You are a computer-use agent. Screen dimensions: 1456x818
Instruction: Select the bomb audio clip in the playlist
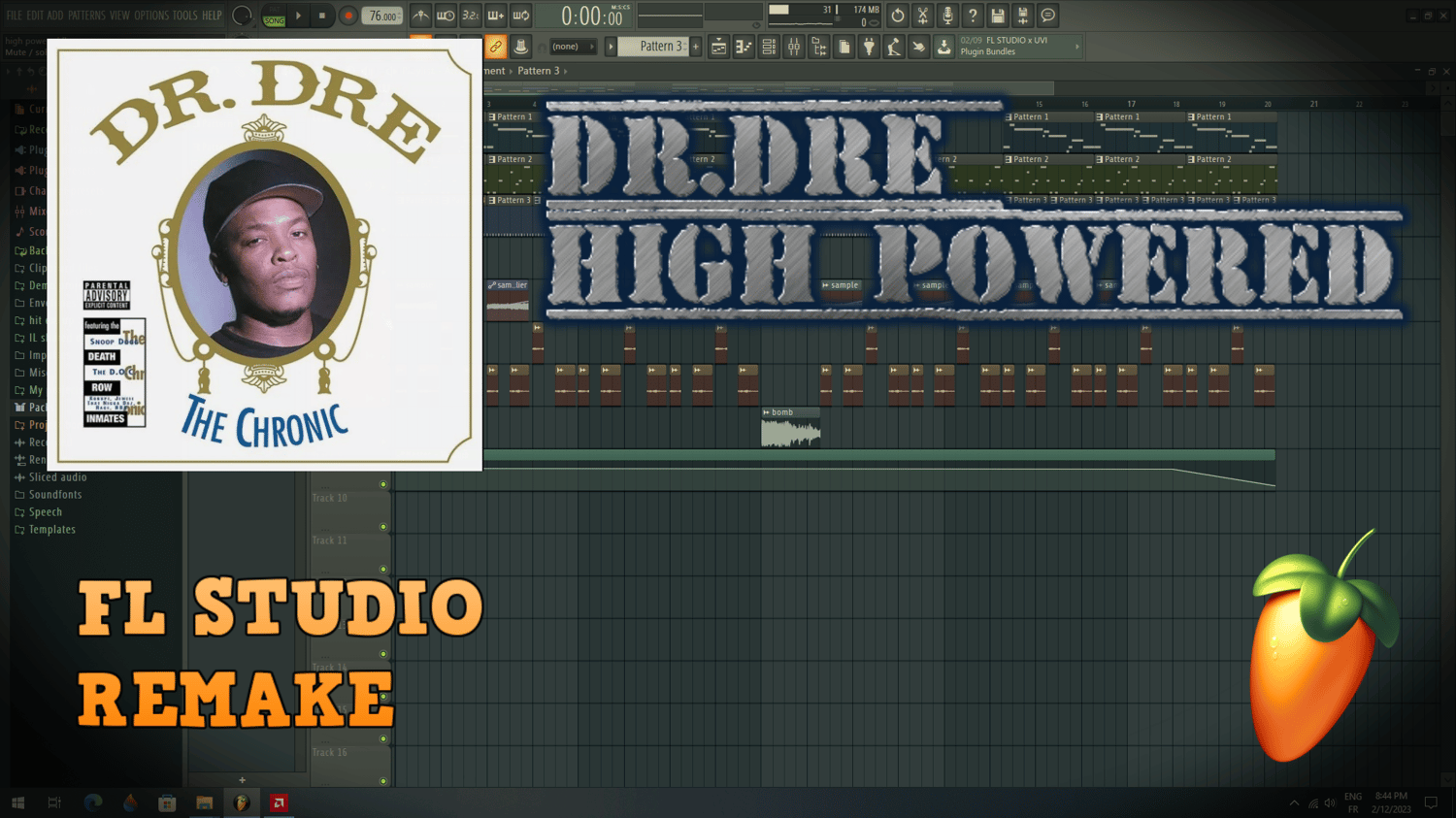coord(791,427)
